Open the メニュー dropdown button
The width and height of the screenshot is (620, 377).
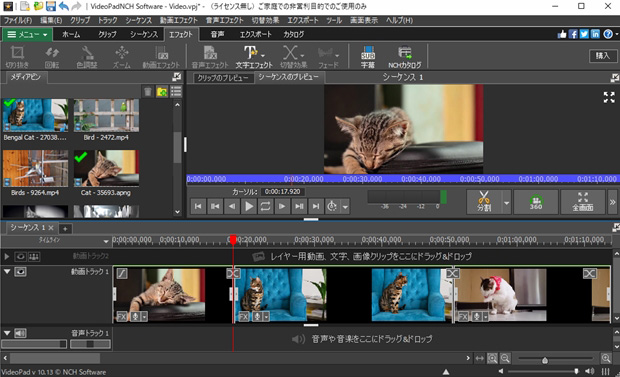pos(27,35)
